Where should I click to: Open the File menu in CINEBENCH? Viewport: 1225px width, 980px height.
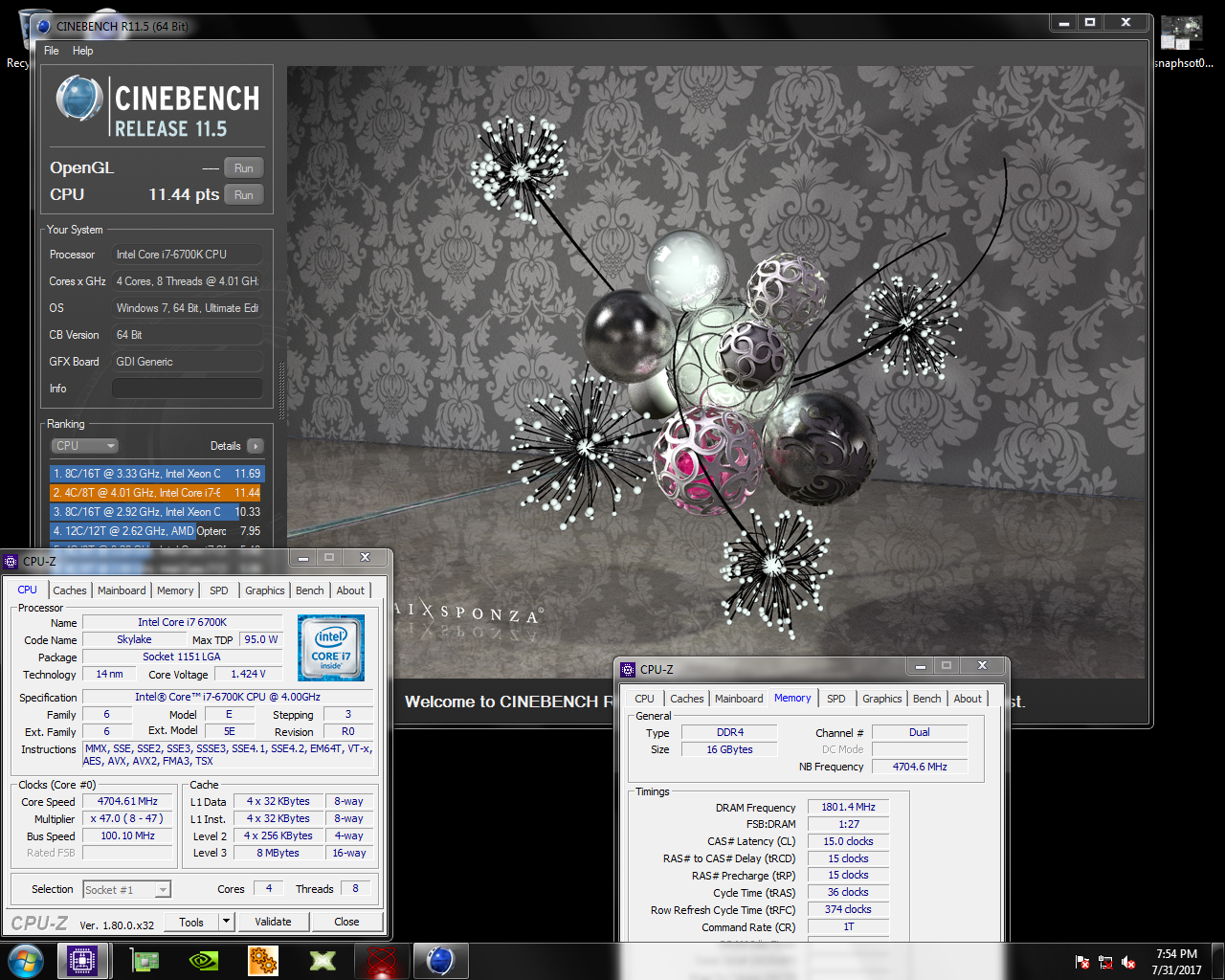[x=52, y=51]
